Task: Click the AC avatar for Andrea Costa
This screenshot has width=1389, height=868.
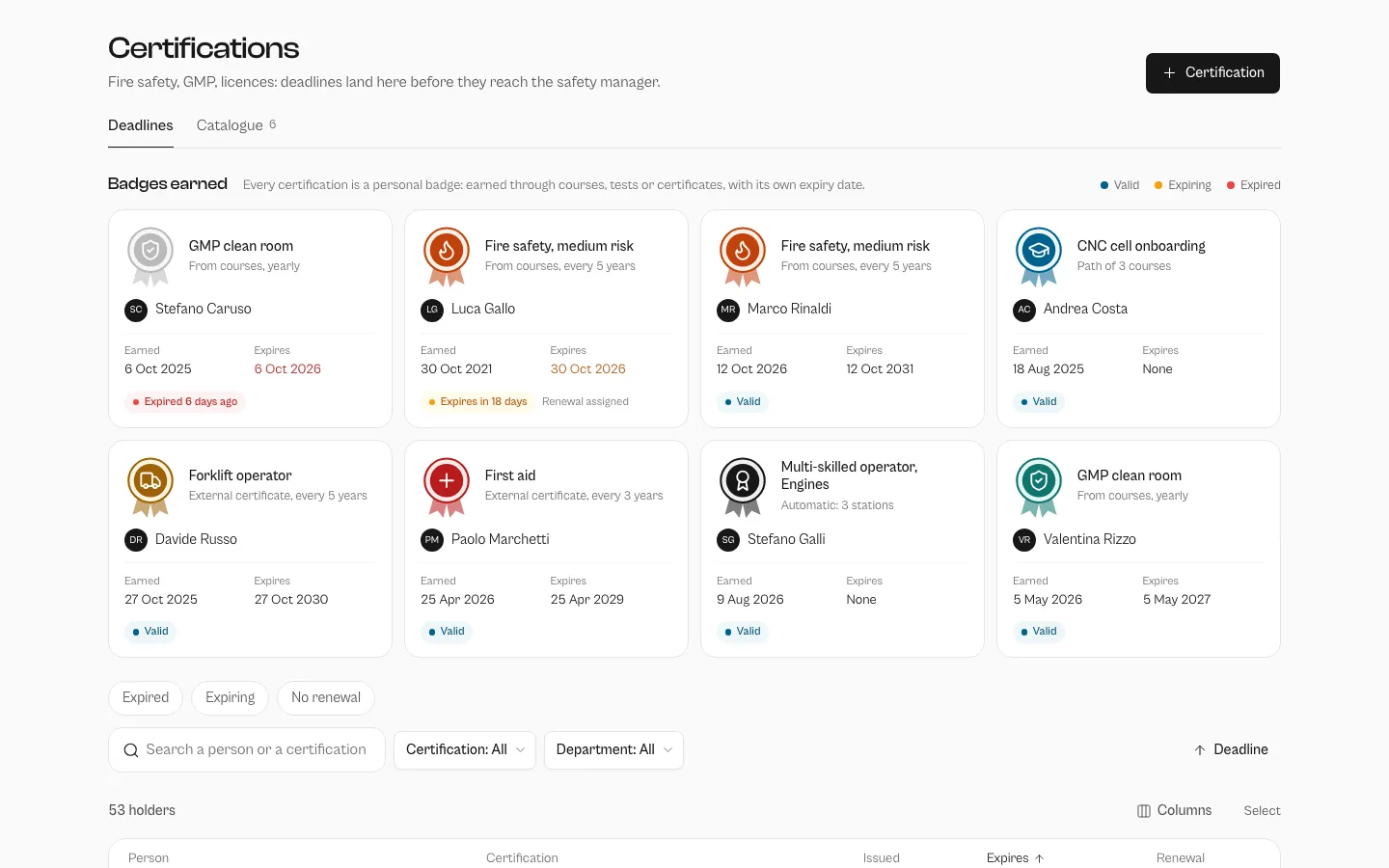Action: click(1024, 310)
